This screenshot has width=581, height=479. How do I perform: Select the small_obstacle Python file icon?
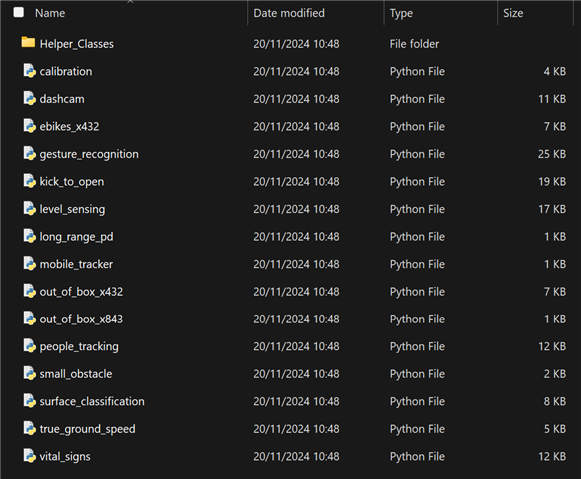(29, 373)
